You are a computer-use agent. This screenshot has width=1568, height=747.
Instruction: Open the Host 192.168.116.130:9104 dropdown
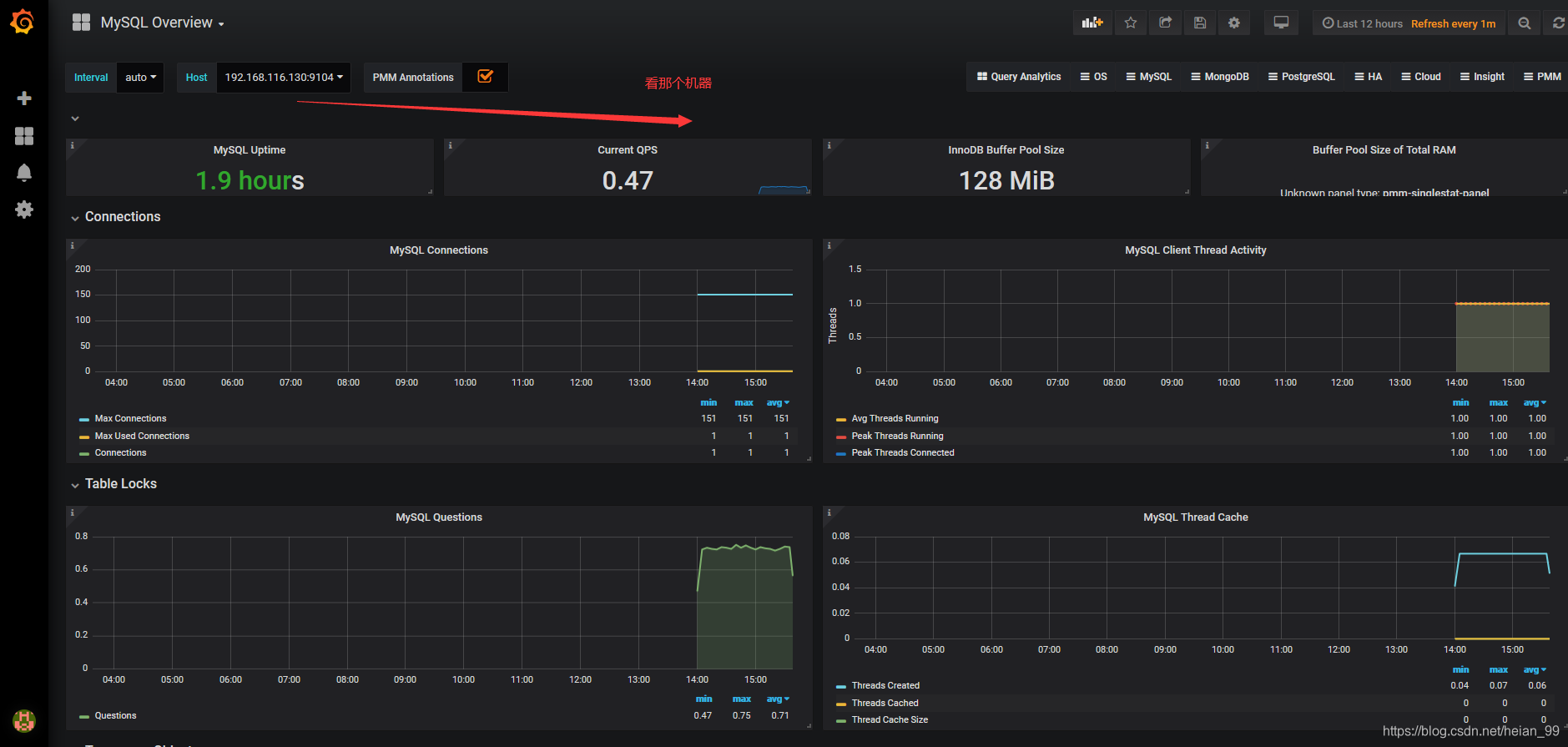(284, 77)
